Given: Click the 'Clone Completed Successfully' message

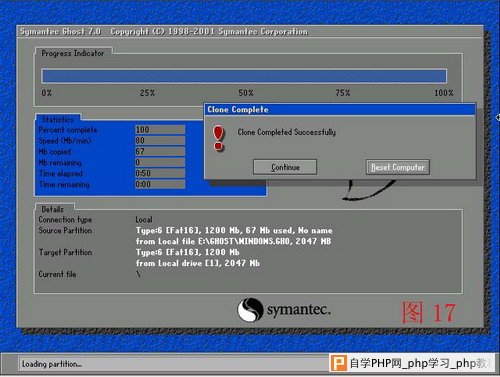Looking at the screenshot, I should 287,132.
